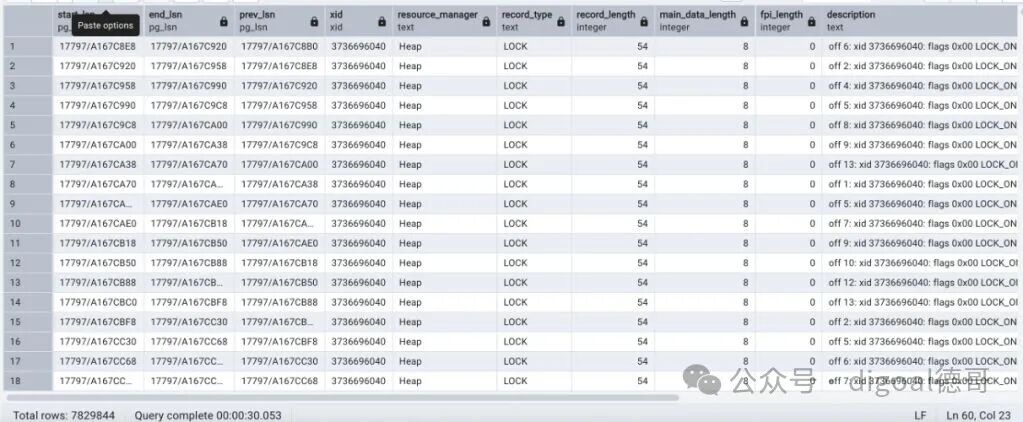Image resolution: width=1023 pixels, height=422 pixels.
Task: Click the lock icon in record_type header
Action: point(561,22)
